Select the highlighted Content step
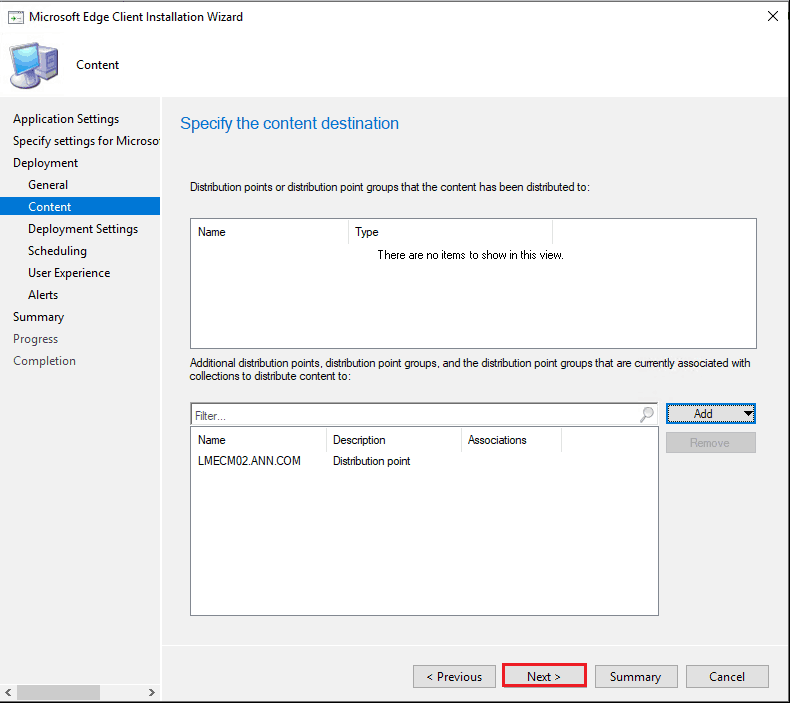 tap(80, 207)
